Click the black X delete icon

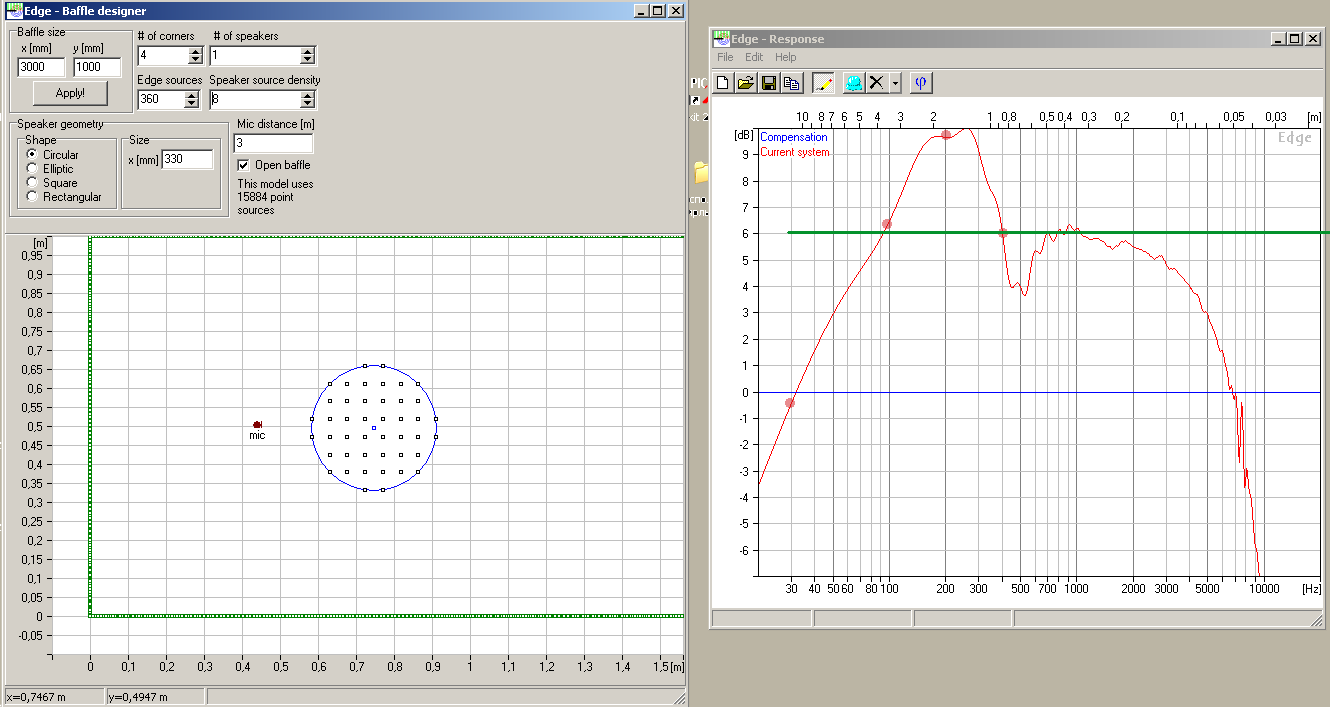pyautogui.click(x=877, y=83)
